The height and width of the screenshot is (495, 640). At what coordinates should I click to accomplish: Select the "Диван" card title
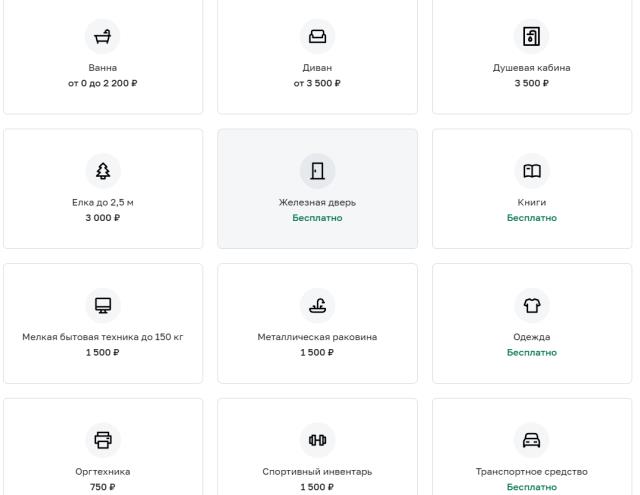tap(317, 68)
